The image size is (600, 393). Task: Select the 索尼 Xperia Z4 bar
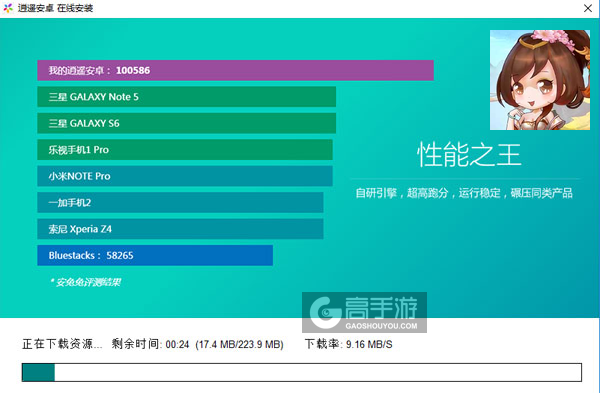180,229
